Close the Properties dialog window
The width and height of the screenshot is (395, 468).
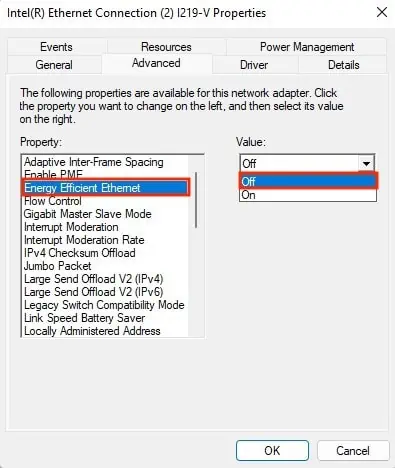pos(382,13)
